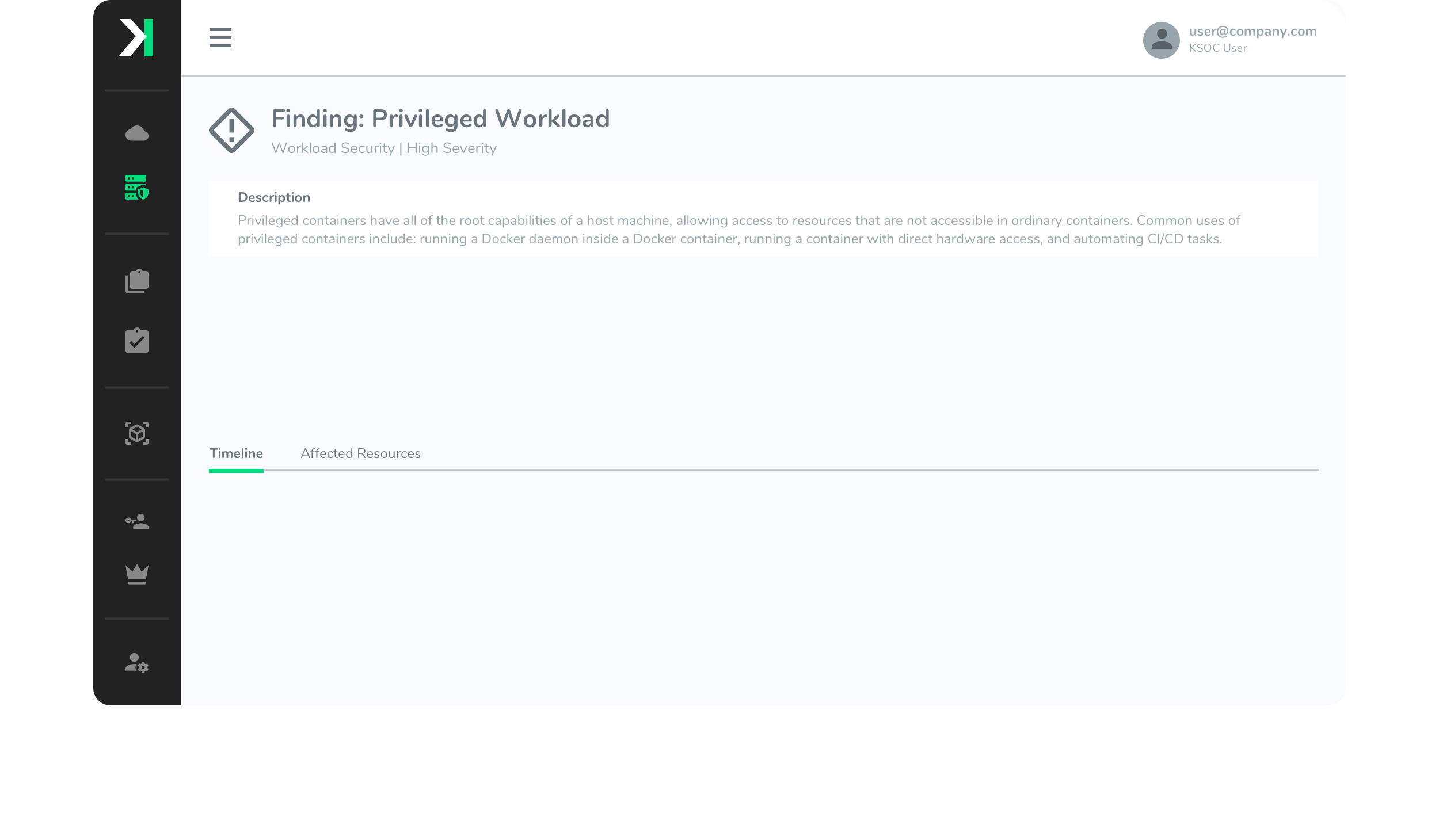
Task: Click the crown/privileges panel icon
Action: (136, 574)
